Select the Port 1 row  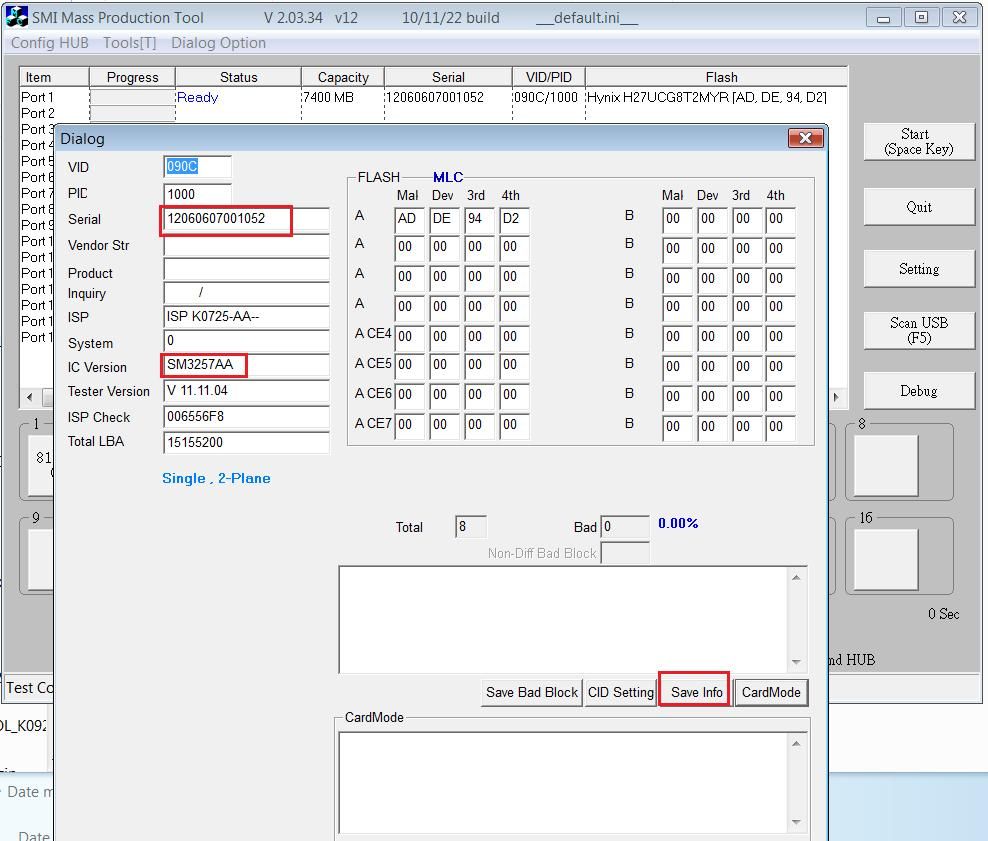pyautogui.click(x=434, y=97)
